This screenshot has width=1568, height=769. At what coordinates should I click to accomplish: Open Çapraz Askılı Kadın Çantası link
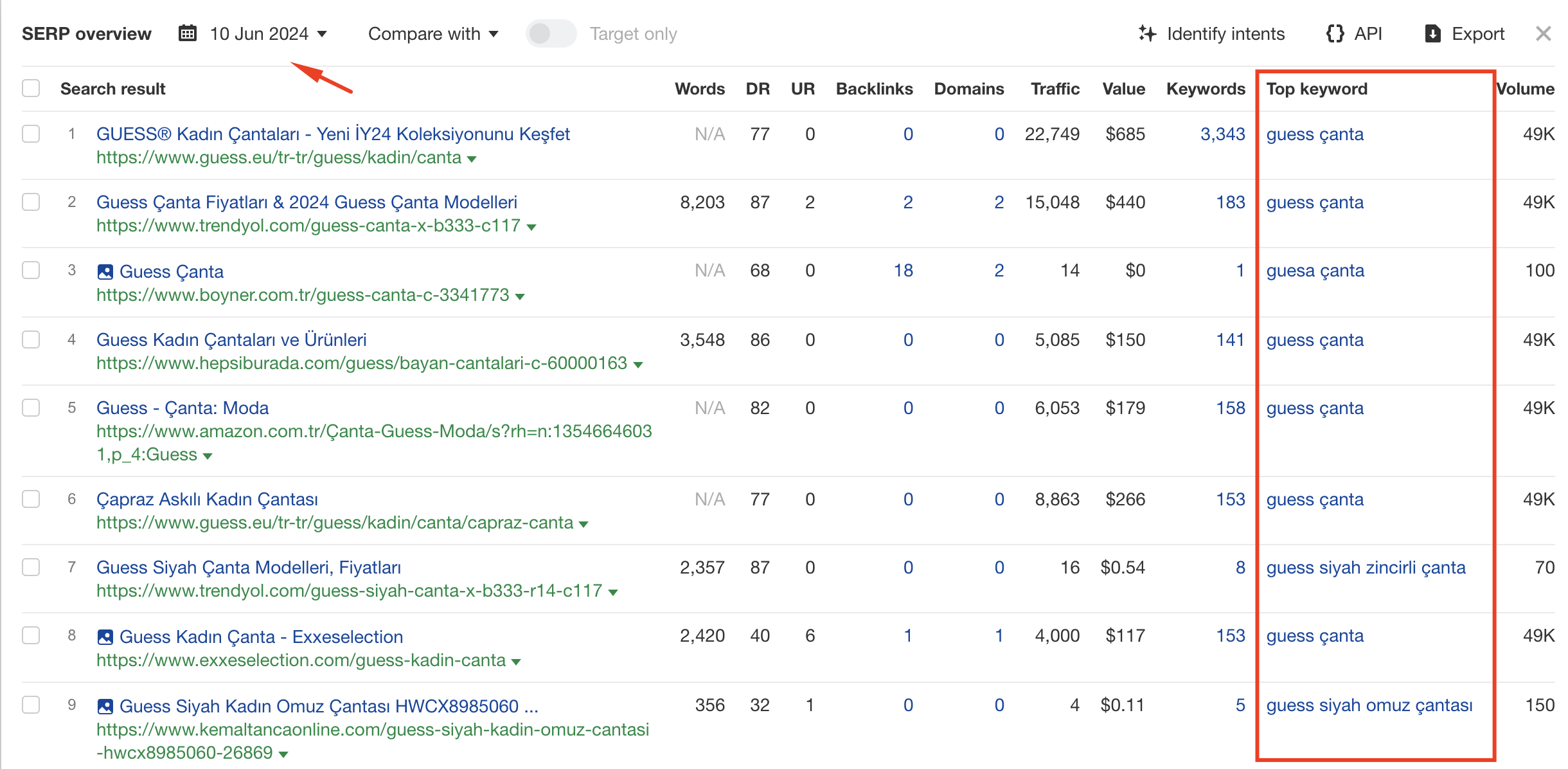[207, 499]
